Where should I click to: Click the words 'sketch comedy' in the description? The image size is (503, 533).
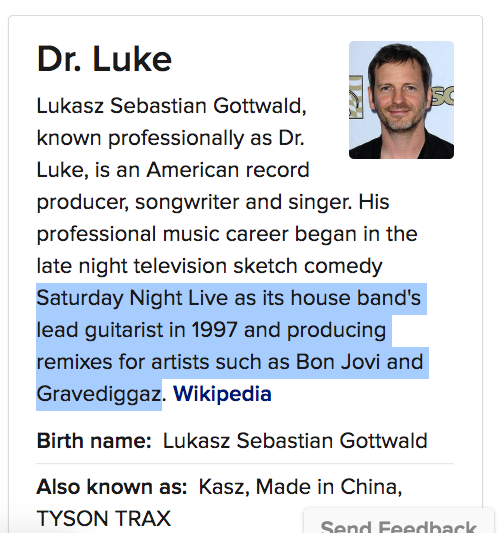(308, 266)
